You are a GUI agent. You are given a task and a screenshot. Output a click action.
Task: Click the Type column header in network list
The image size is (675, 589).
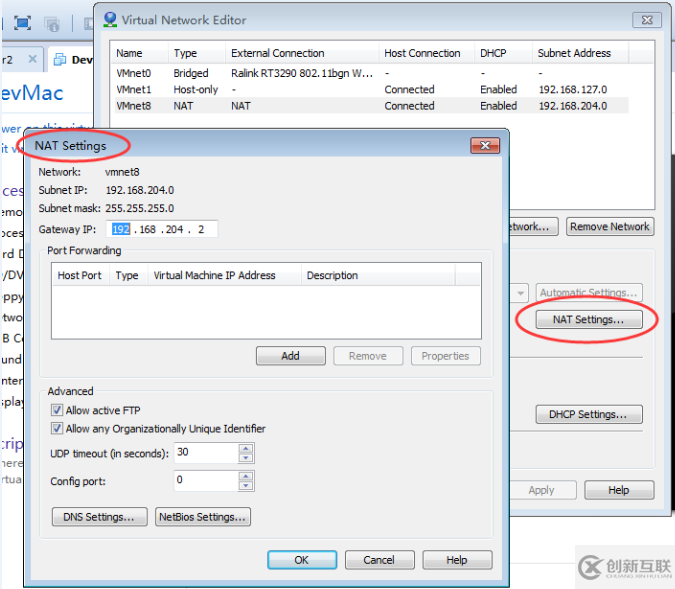tap(197, 53)
